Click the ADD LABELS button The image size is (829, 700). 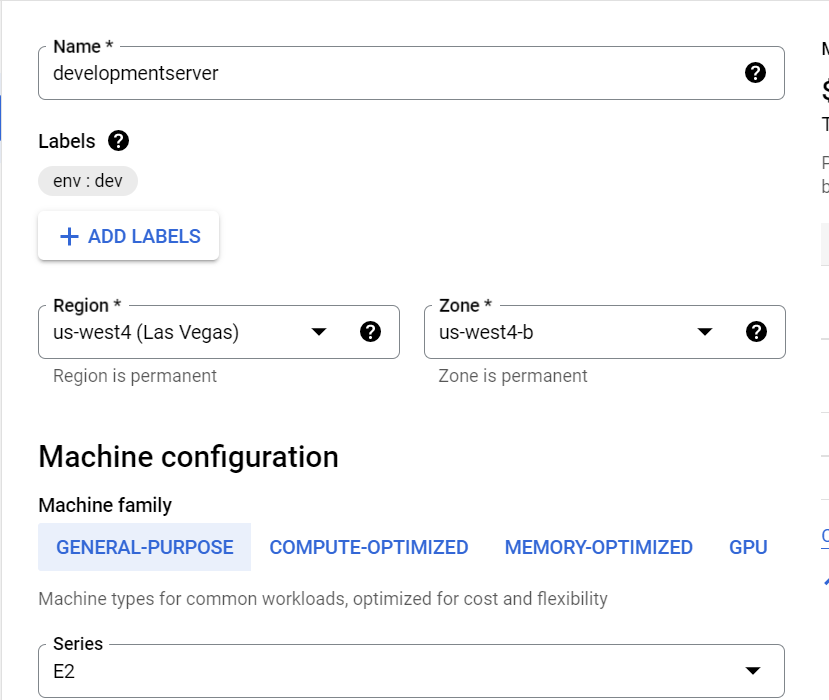[128, 235]
